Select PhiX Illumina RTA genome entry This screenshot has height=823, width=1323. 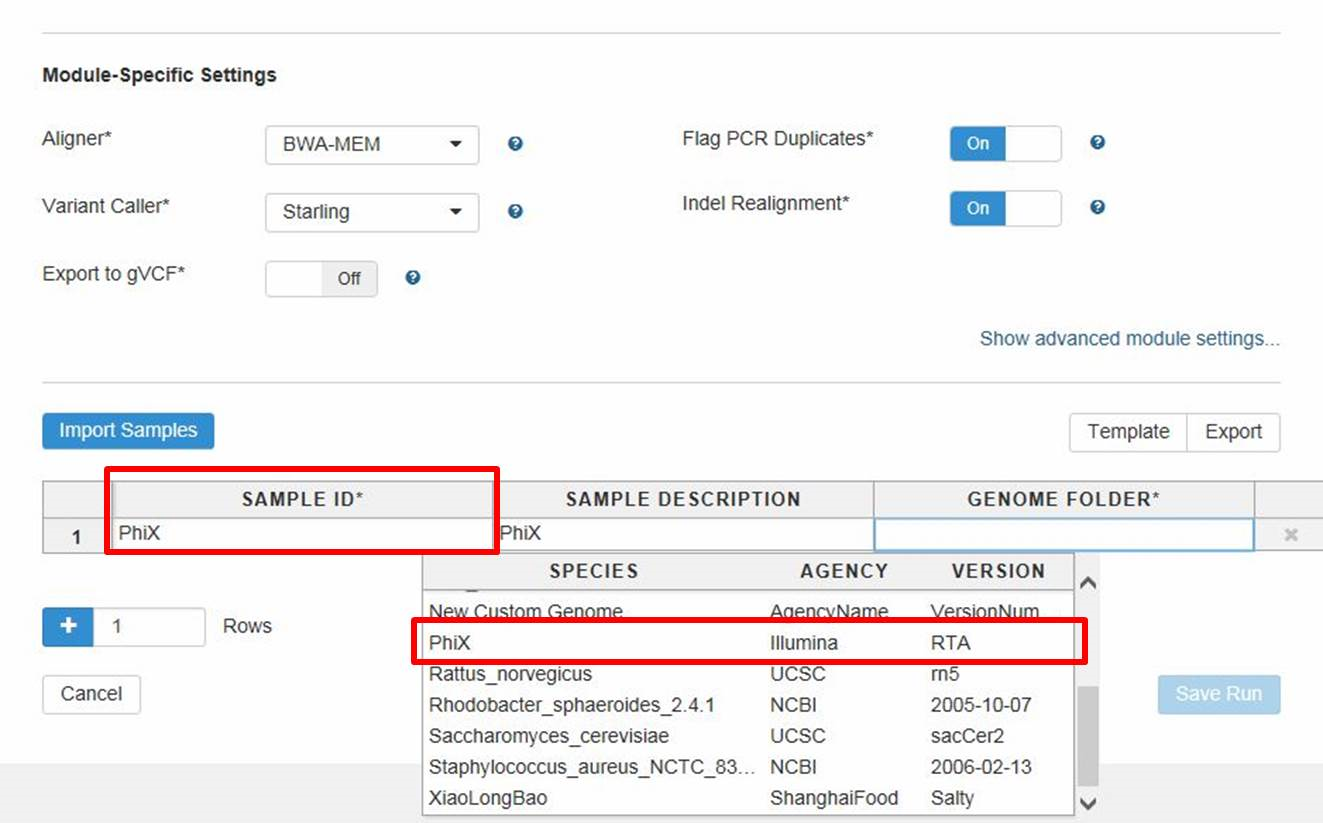(x=748, y=643)
